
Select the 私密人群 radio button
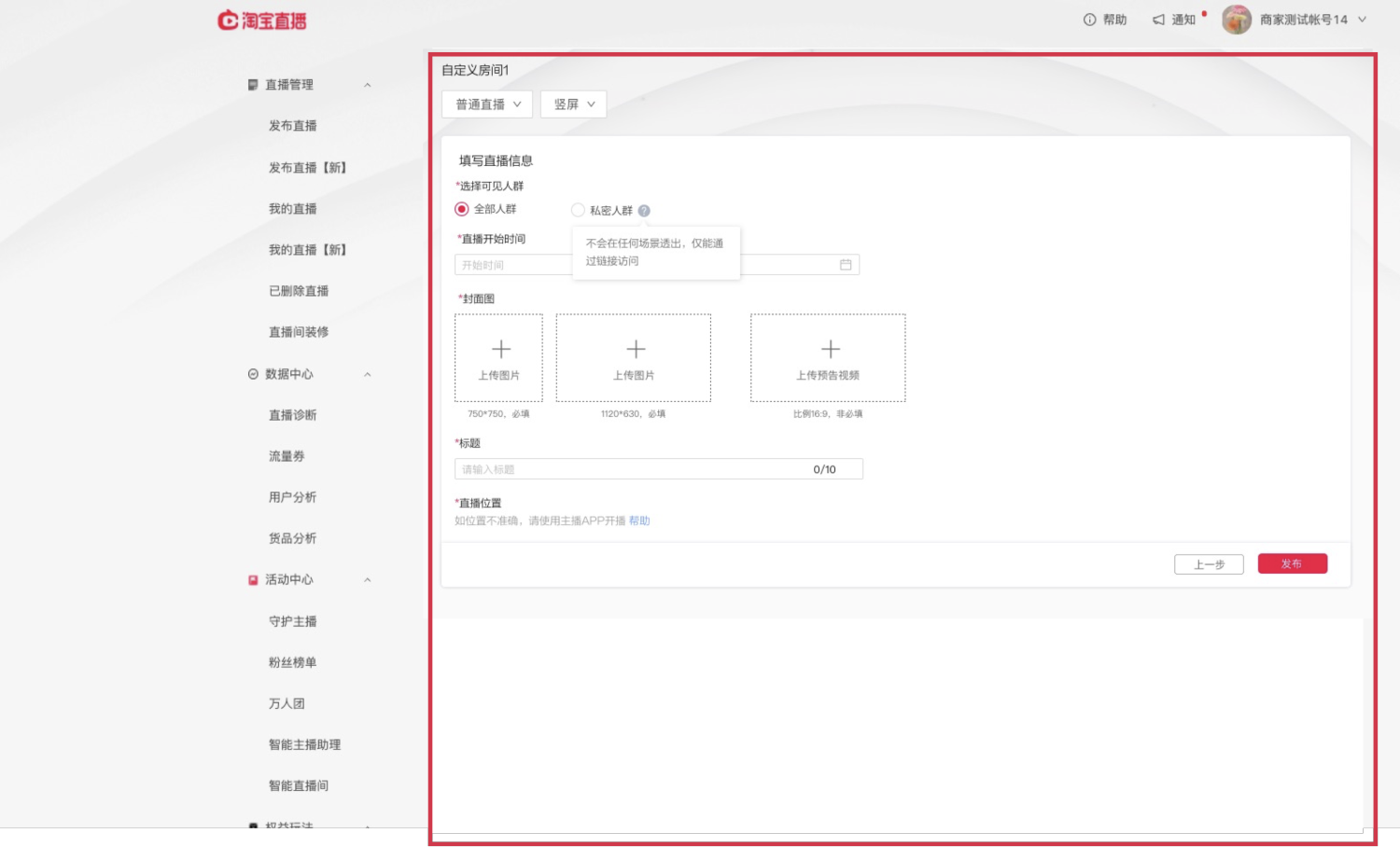click(x=578, y=210)
